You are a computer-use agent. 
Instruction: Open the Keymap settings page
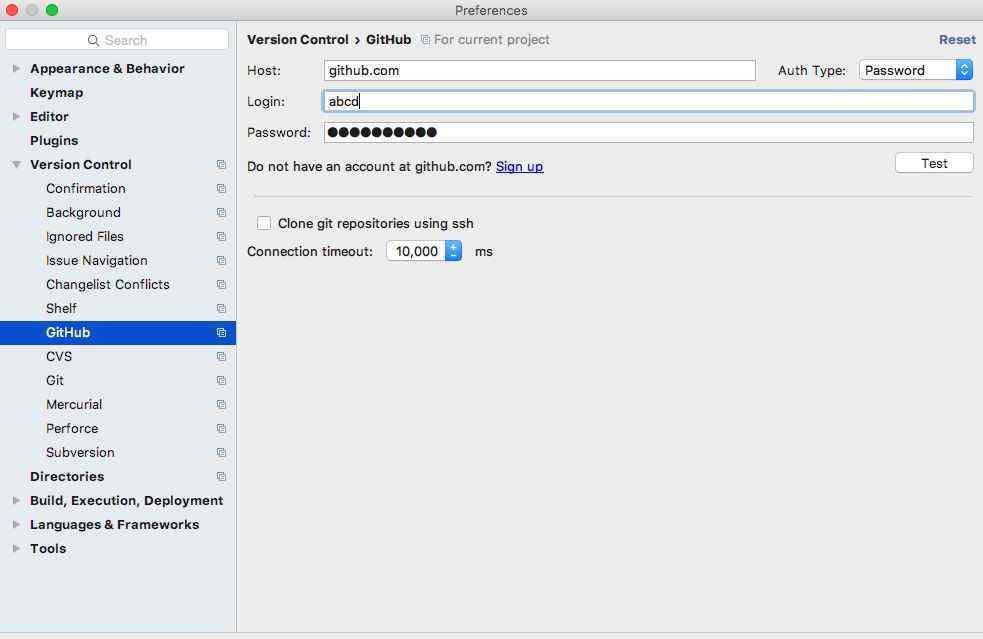56,93
